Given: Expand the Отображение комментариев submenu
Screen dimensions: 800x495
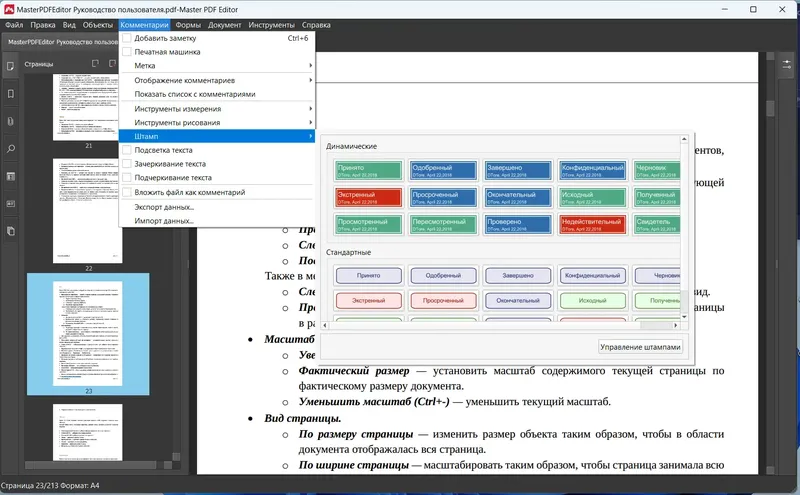Looking at the screenshot, I should (217, 80).
